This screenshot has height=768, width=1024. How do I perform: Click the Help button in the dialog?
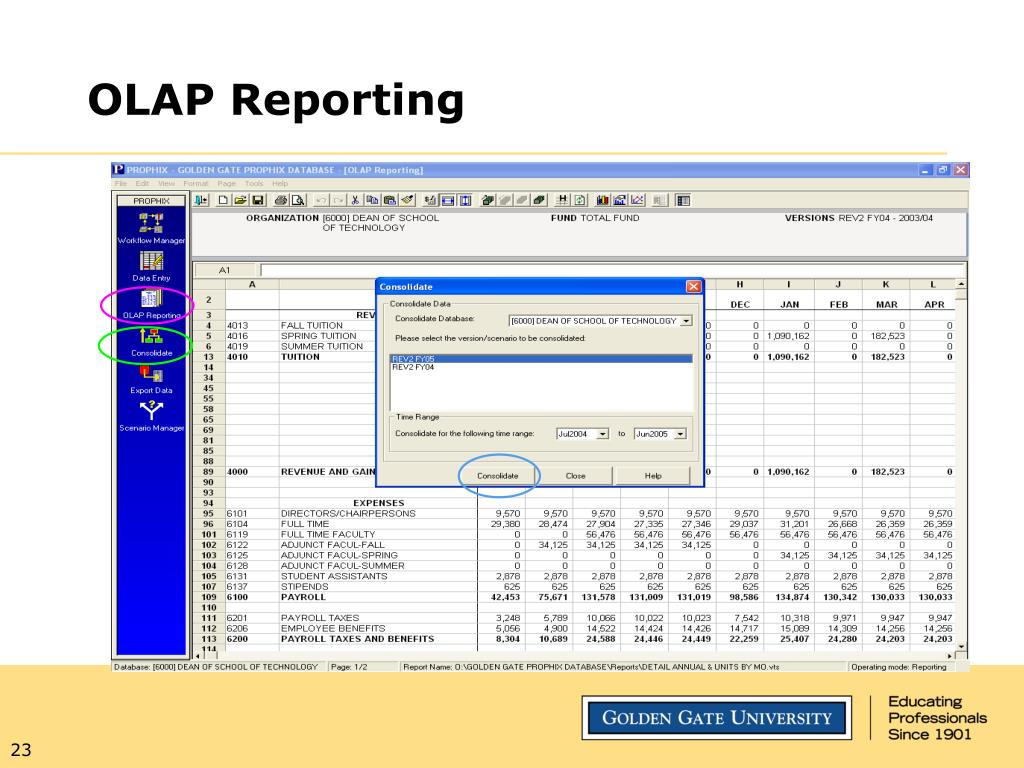pos(652,475)
